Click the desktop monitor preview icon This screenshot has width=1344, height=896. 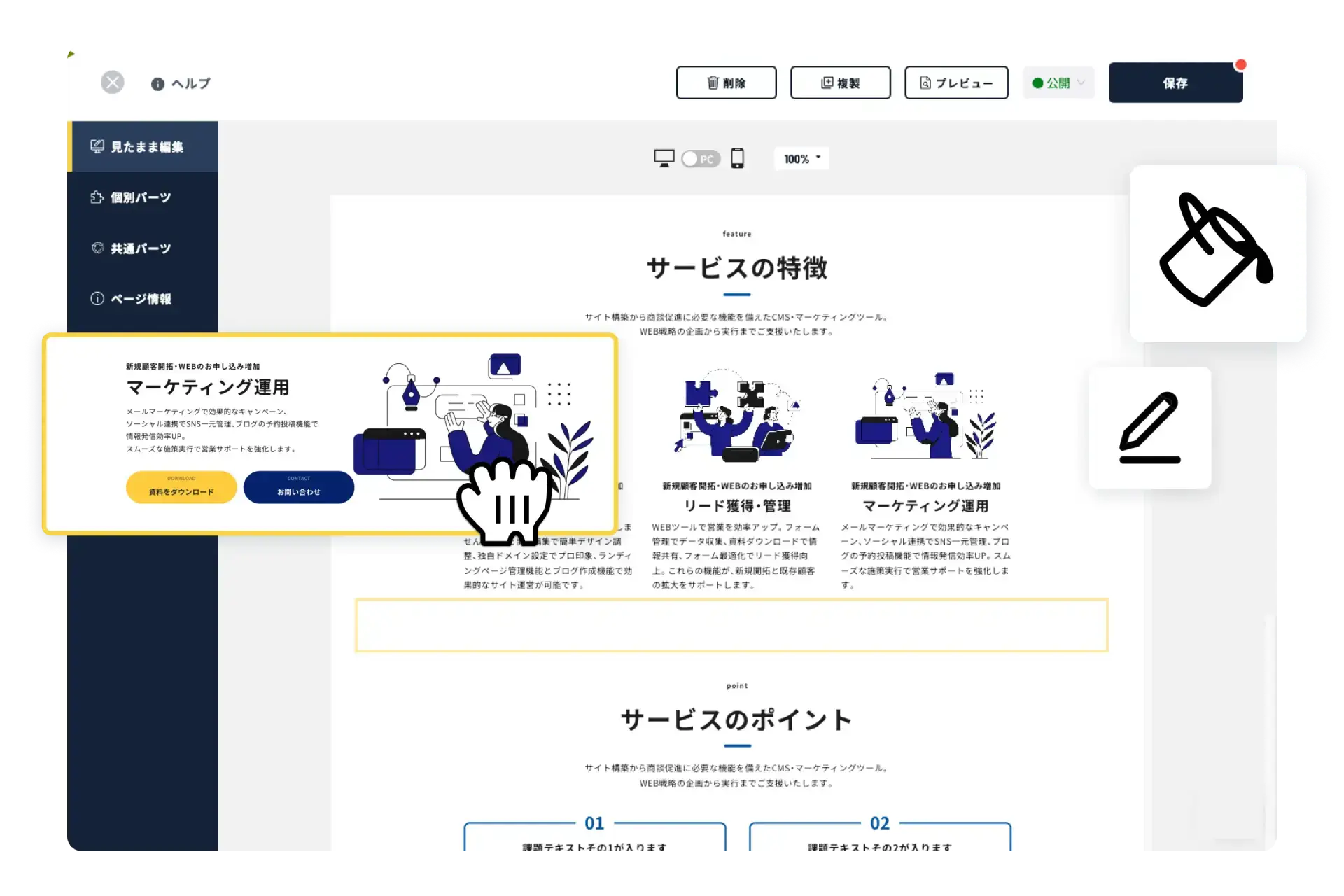[x=664, y=158]
